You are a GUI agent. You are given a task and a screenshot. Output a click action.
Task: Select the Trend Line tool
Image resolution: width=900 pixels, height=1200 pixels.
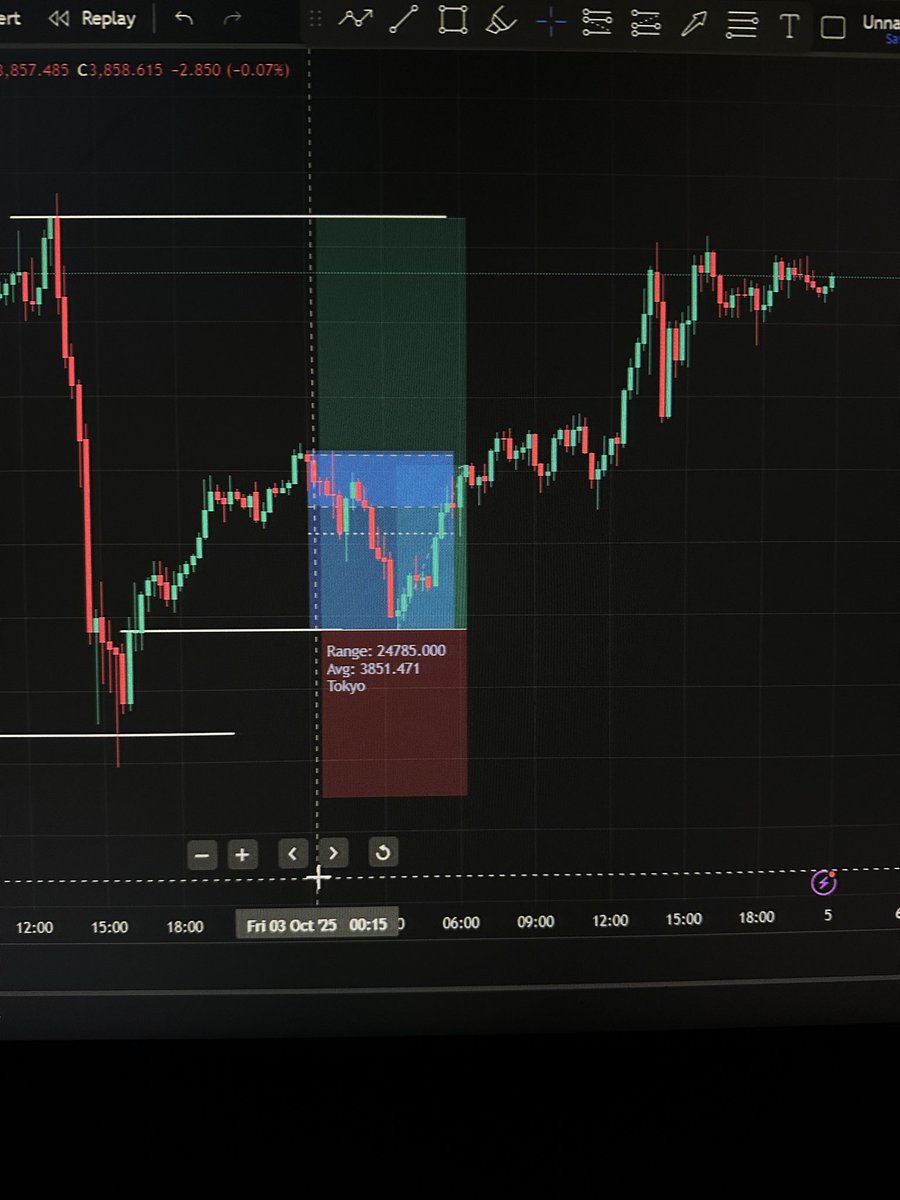404,20
